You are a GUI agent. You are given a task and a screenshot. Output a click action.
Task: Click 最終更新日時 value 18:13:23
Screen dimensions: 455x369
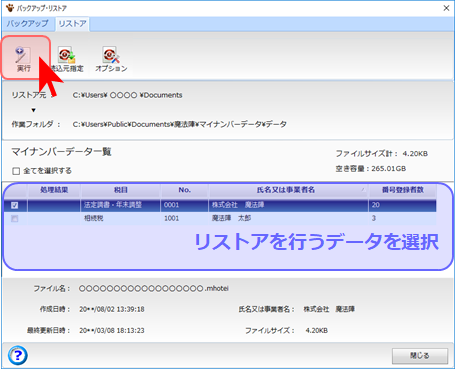point(112,331)
